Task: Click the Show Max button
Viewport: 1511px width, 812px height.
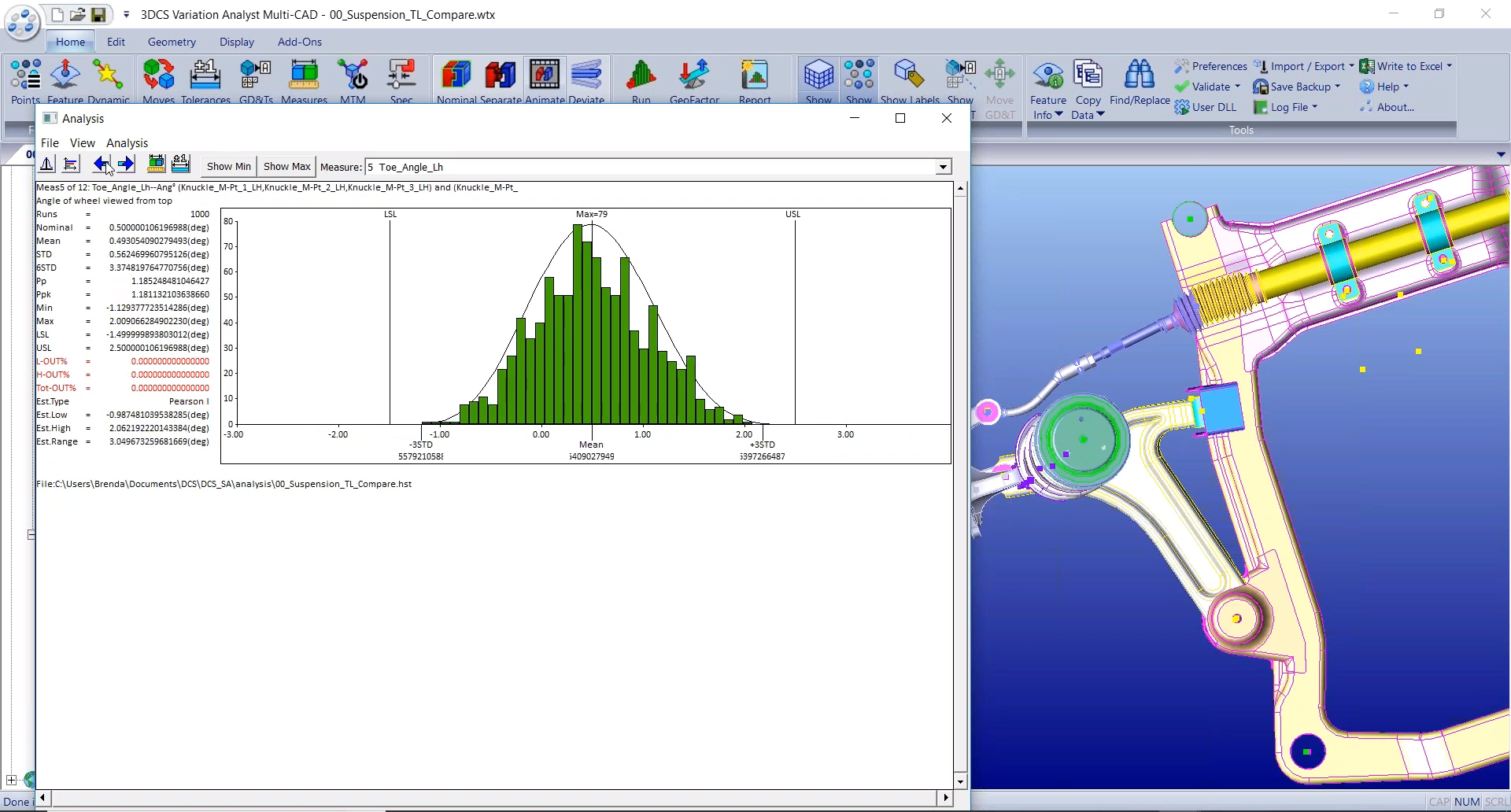Action: pos(286,166)
